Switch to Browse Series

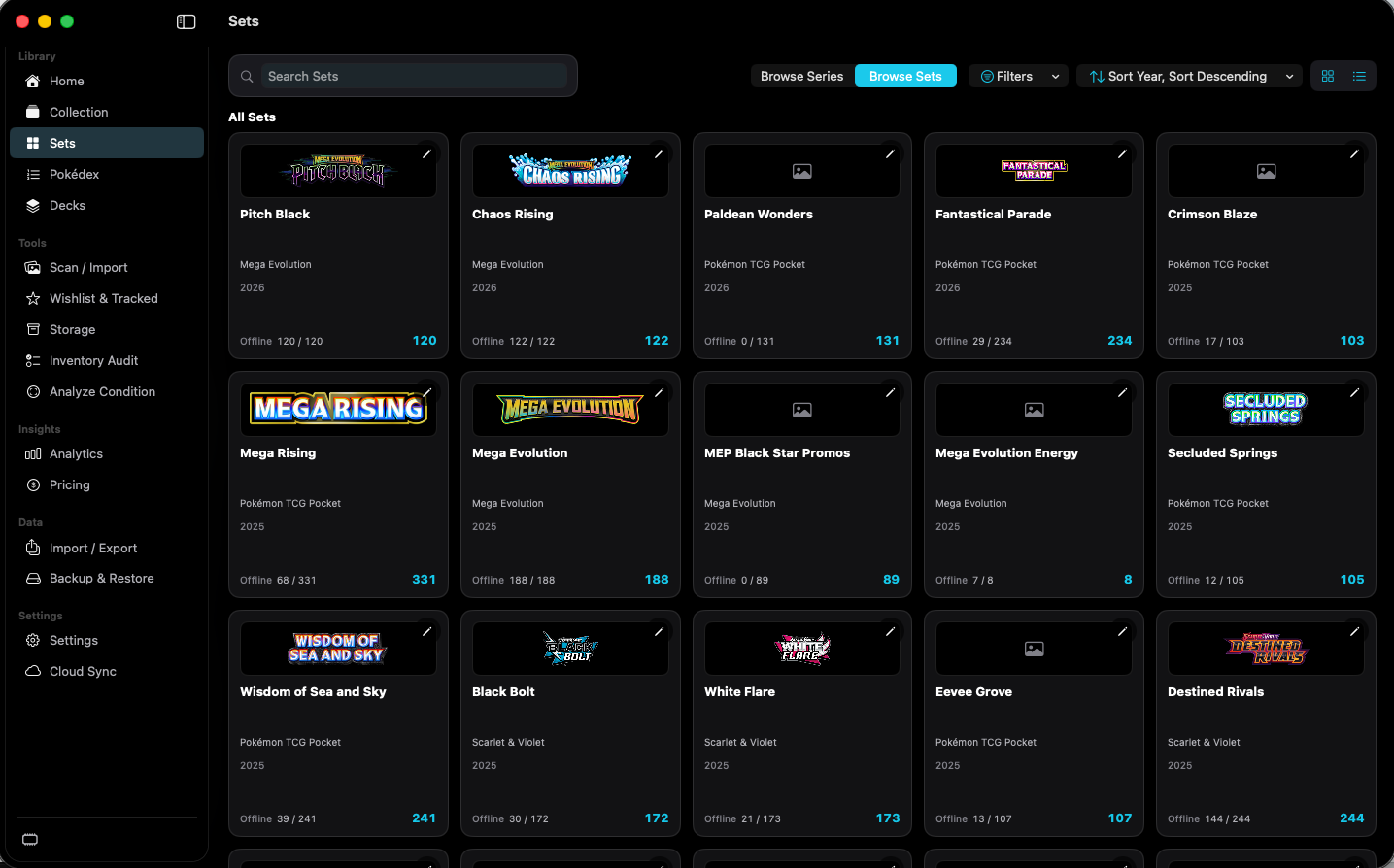click(x=802, y=76)
